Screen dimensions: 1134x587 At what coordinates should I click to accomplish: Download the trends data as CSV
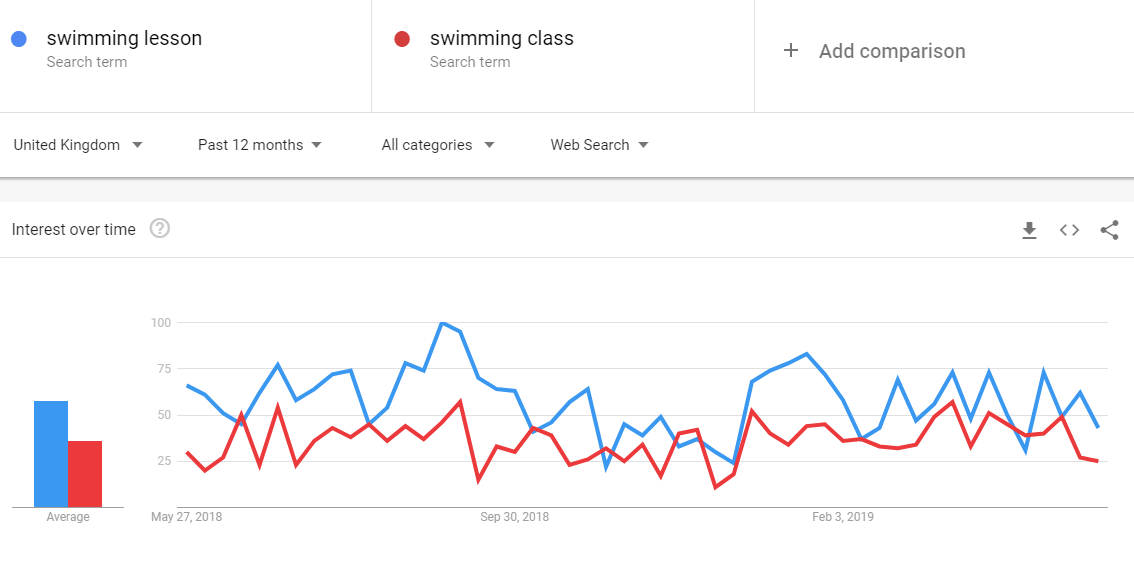(x=1029, y=230)
